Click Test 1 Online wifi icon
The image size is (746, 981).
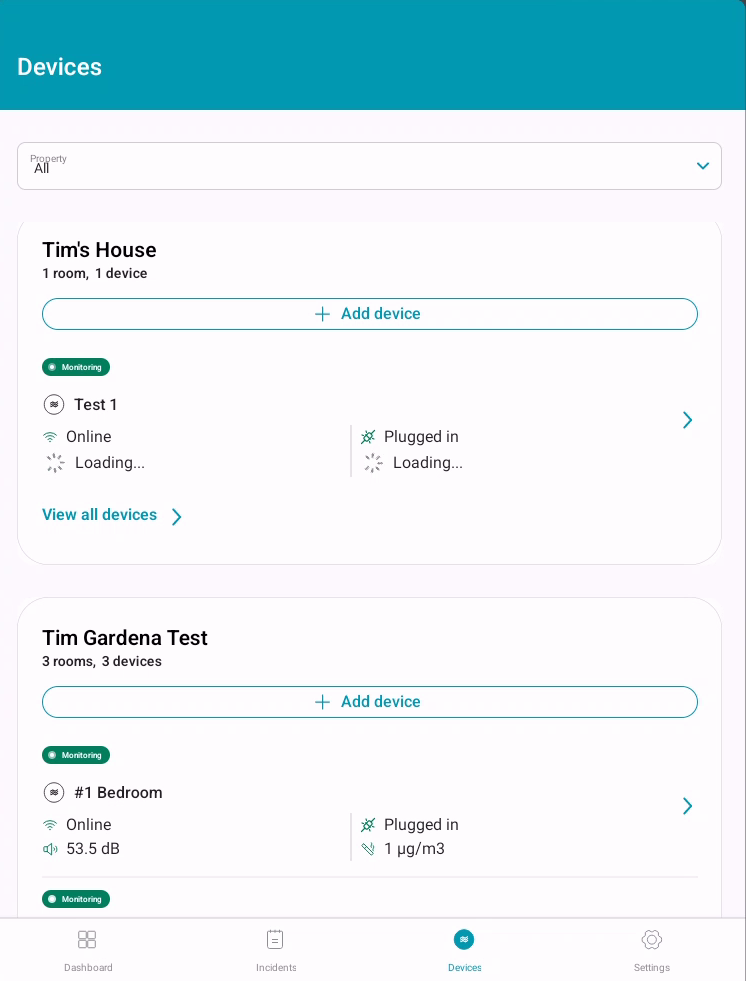click(x=50, y=437)
